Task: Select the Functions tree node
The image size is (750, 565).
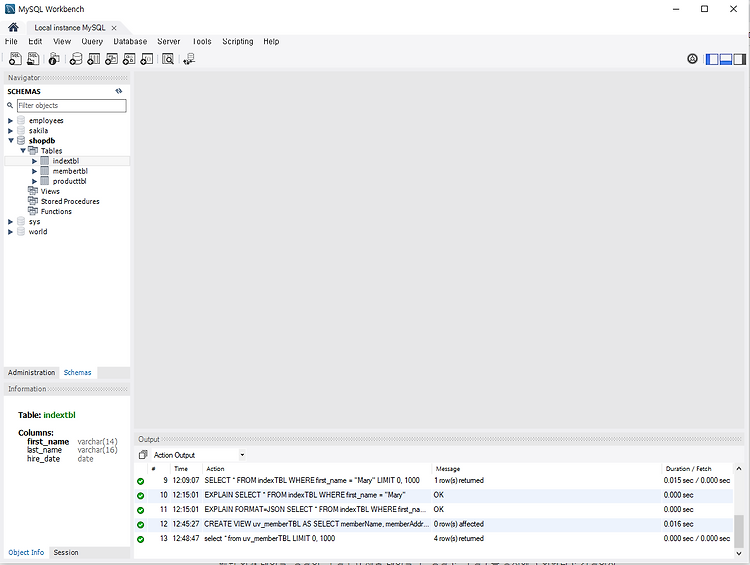Action: 56,211
